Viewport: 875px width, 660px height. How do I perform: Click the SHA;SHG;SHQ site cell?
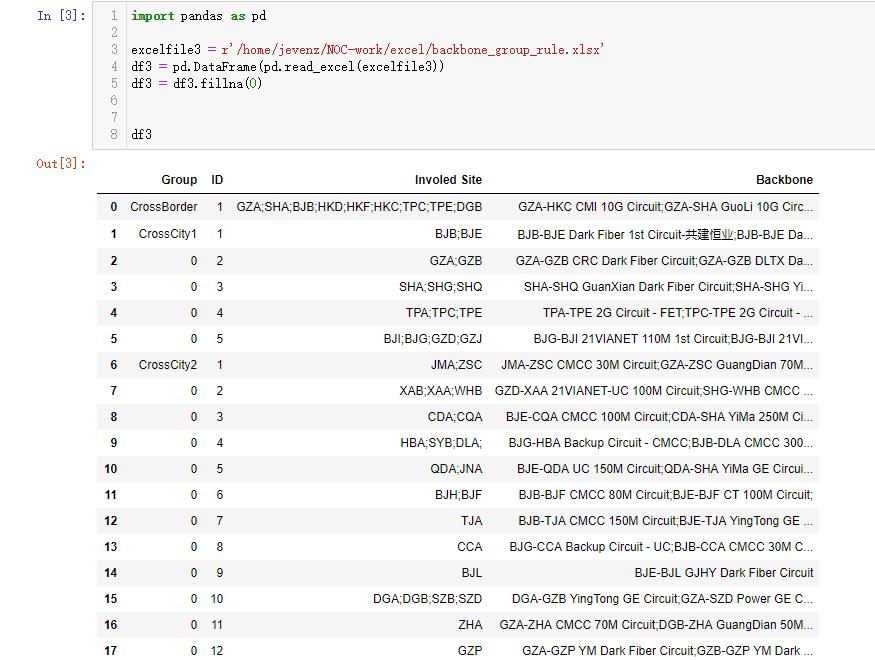440,287
